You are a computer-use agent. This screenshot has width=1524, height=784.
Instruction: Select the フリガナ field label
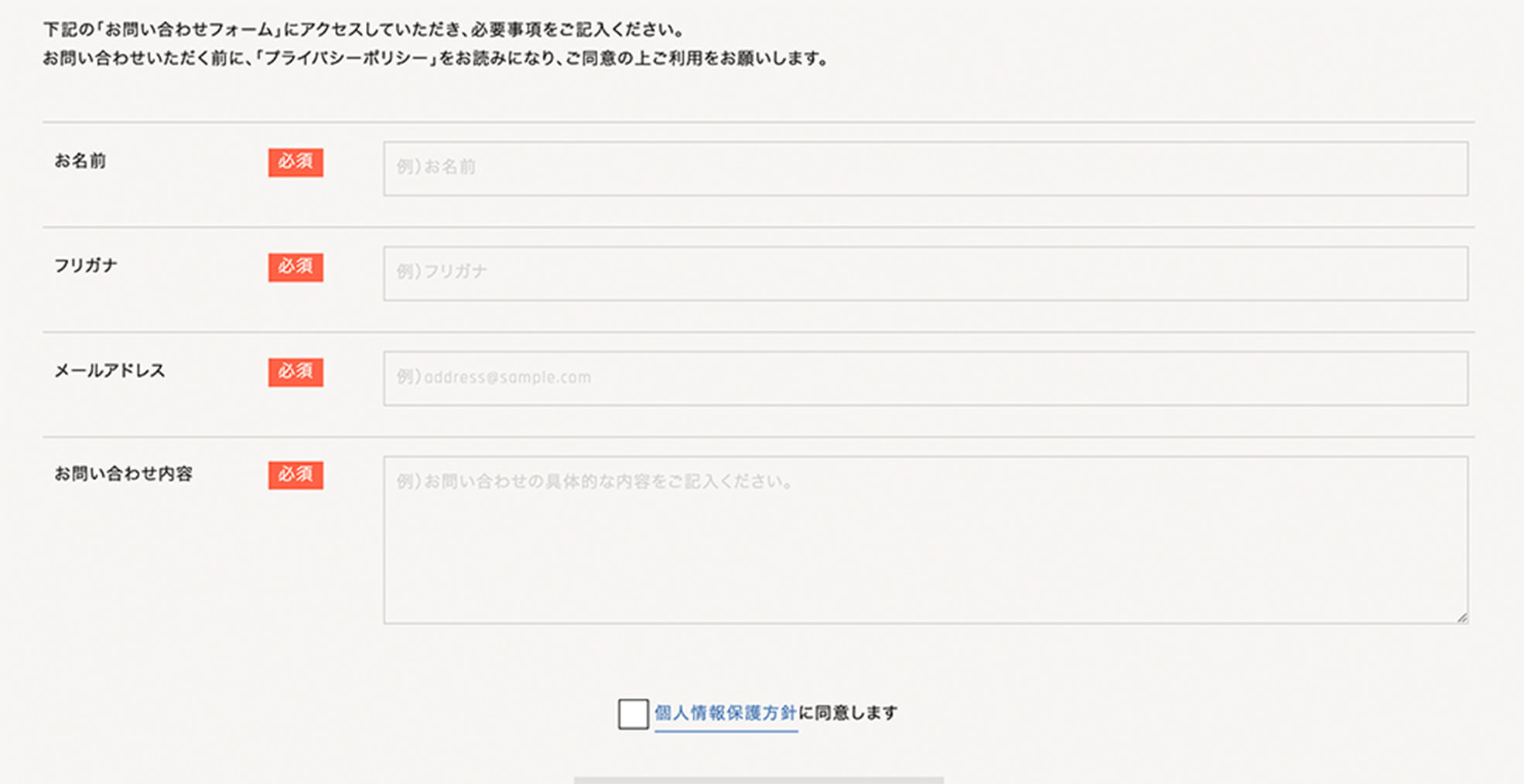click(x=85, y=265)
